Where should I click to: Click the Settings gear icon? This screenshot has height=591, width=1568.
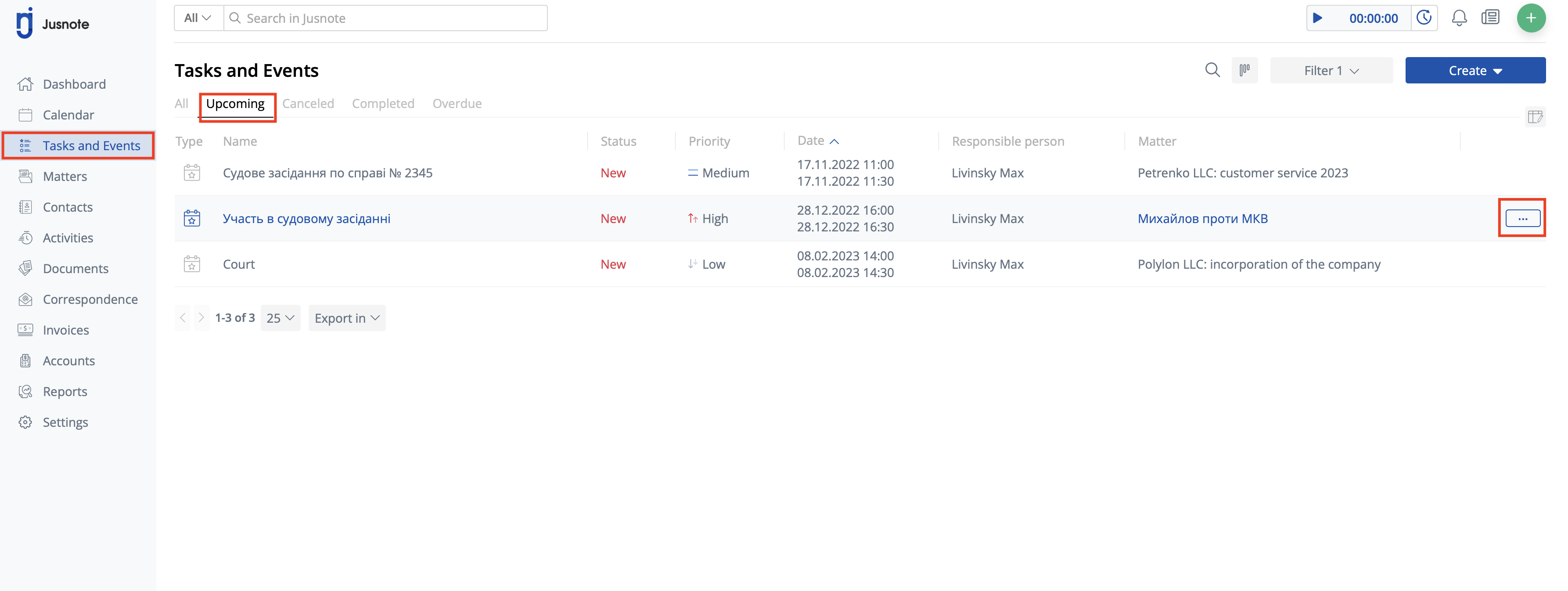click(25, 422)
